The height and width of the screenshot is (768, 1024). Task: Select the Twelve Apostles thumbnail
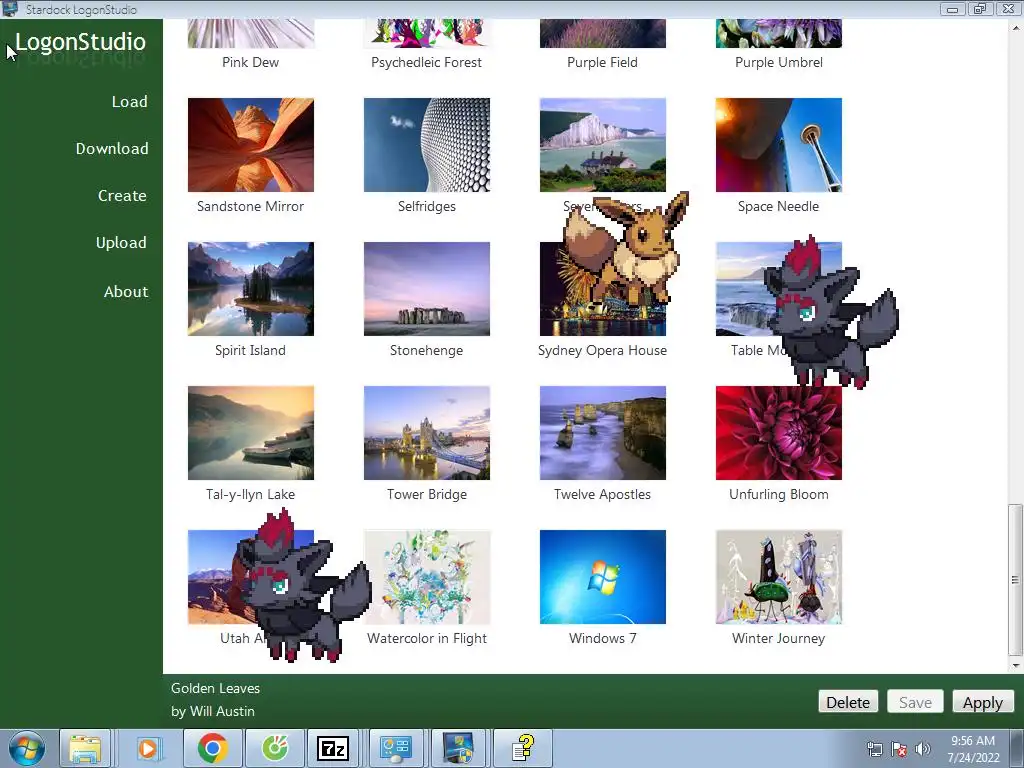click(x=603, y=433)
